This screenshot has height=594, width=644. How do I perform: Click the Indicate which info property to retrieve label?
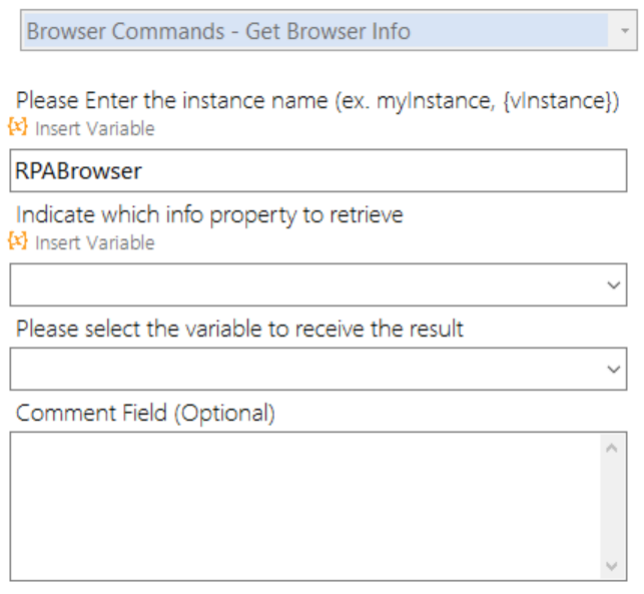coord(209,215)
